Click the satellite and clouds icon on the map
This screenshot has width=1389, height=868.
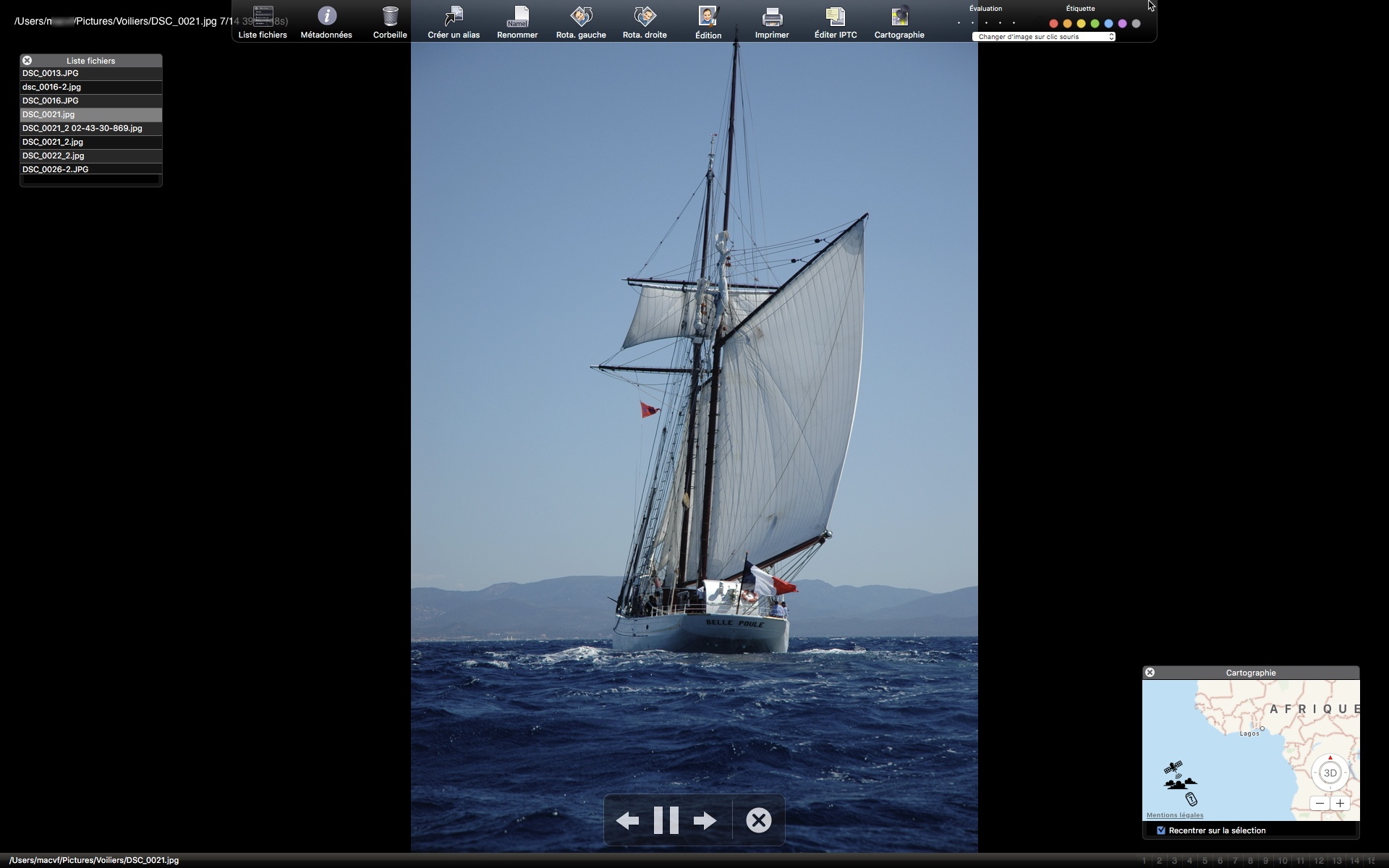pos(1179,775)
